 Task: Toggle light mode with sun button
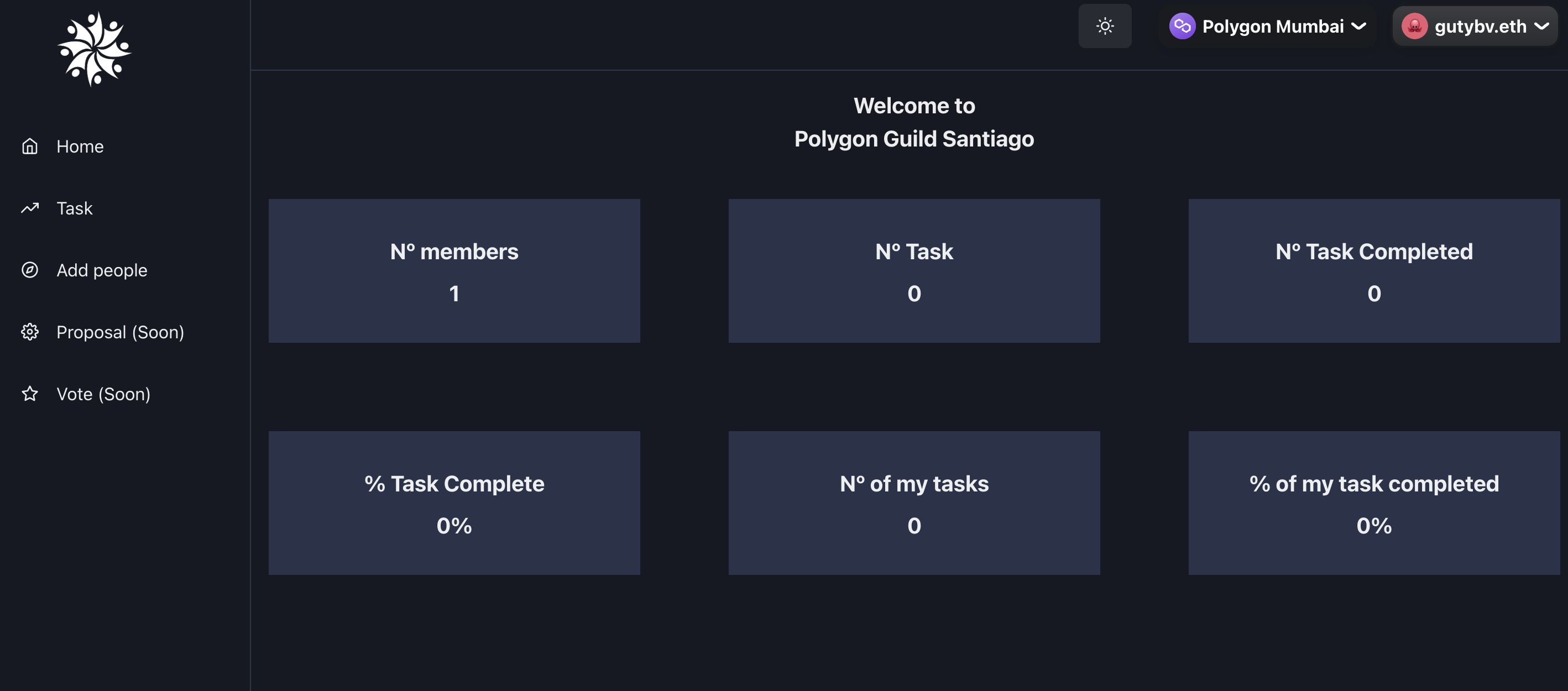(1105, 26)
